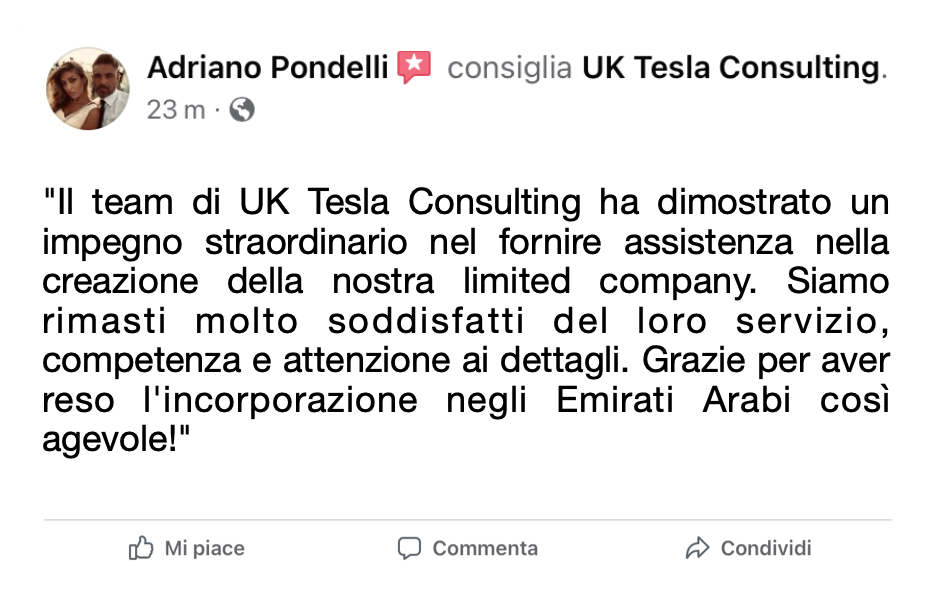Click the red star recommendation badge
Viewport: 940px width, 612px height.
(414, 67)
